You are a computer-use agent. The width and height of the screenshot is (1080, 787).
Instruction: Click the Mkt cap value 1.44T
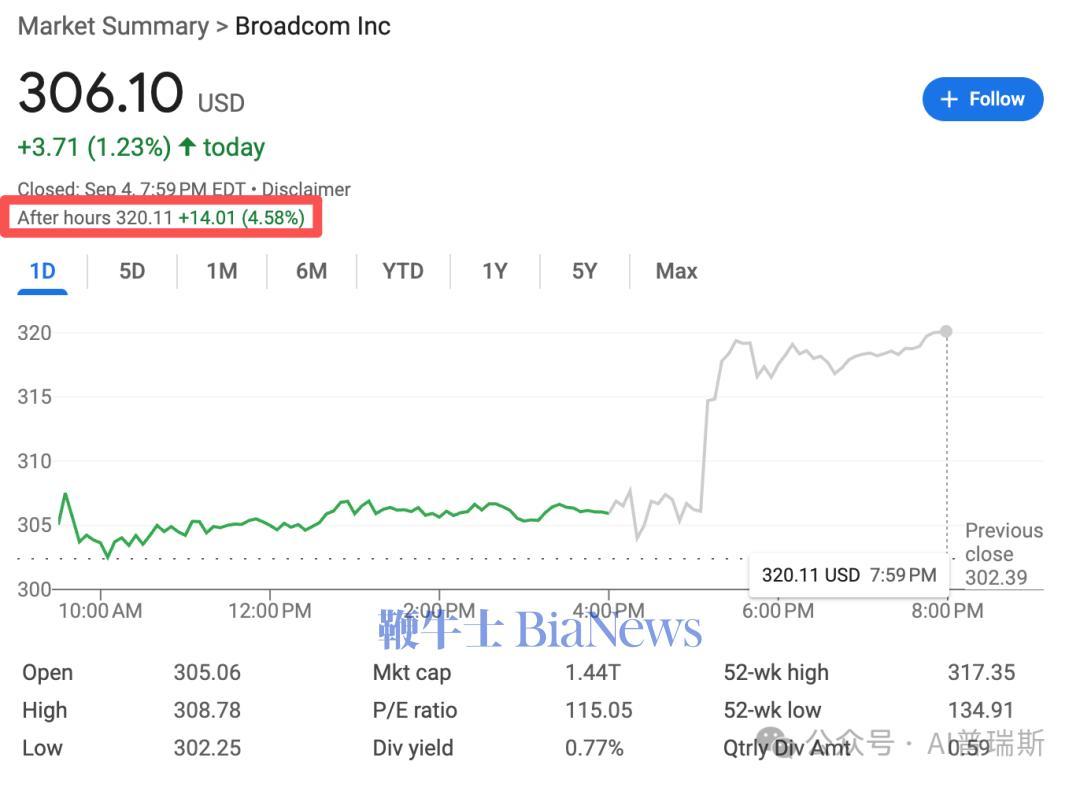pos(586,673)
